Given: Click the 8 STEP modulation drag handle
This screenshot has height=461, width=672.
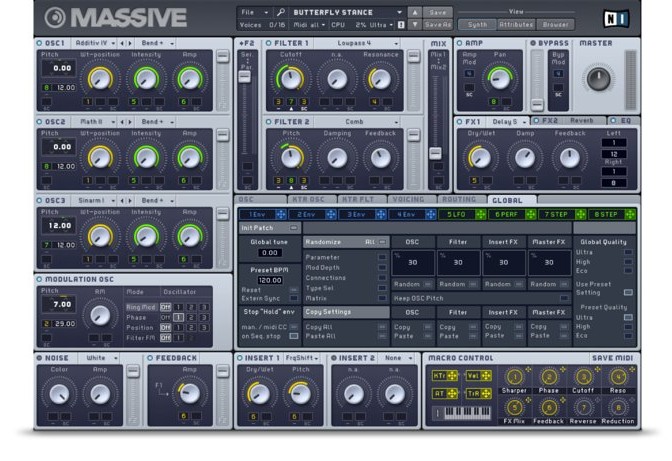Looking at the screenshot, I should coord(630,215).
